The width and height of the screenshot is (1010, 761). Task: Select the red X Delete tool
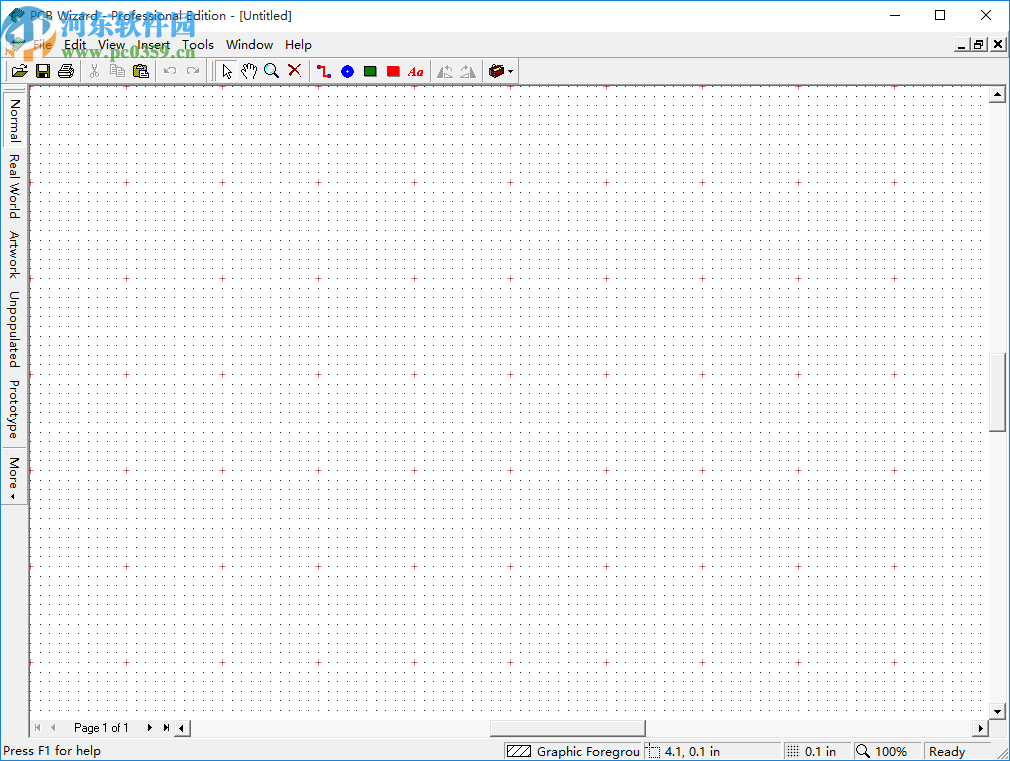[294, 71]
